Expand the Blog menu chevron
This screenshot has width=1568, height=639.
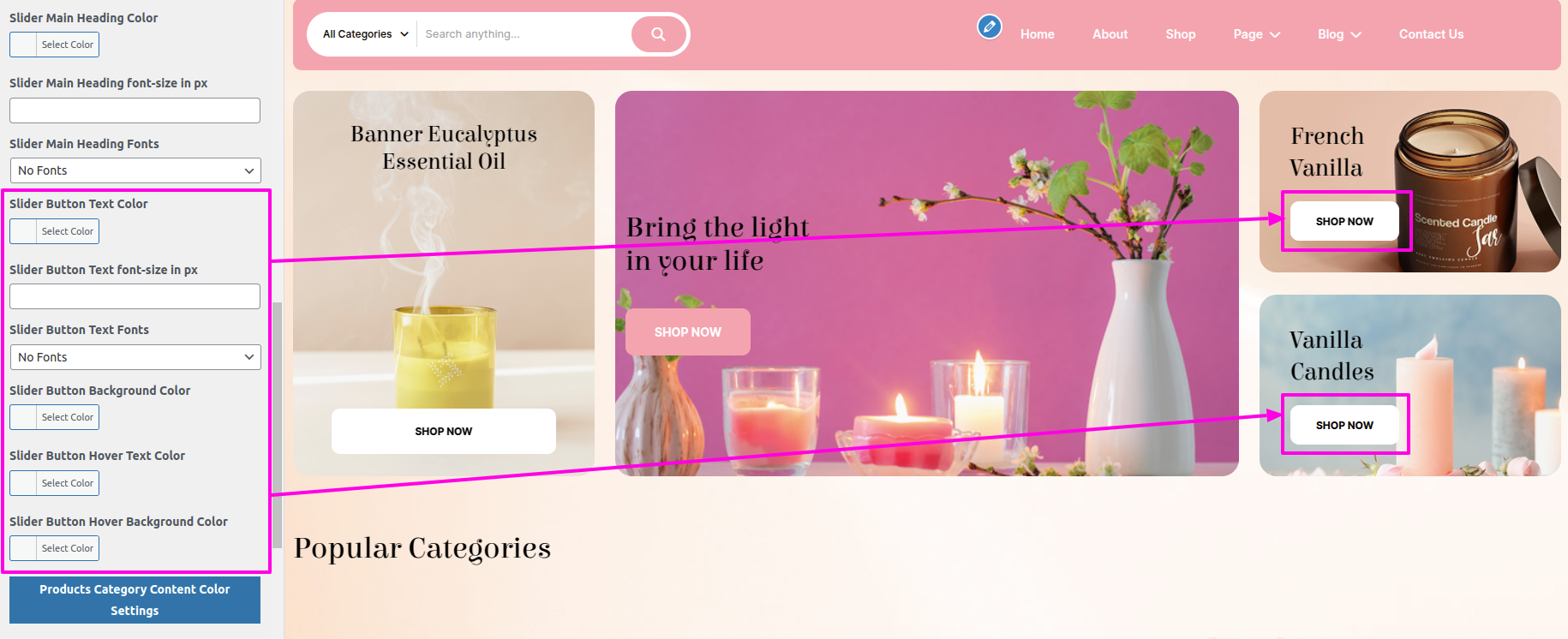[1356, 34]
